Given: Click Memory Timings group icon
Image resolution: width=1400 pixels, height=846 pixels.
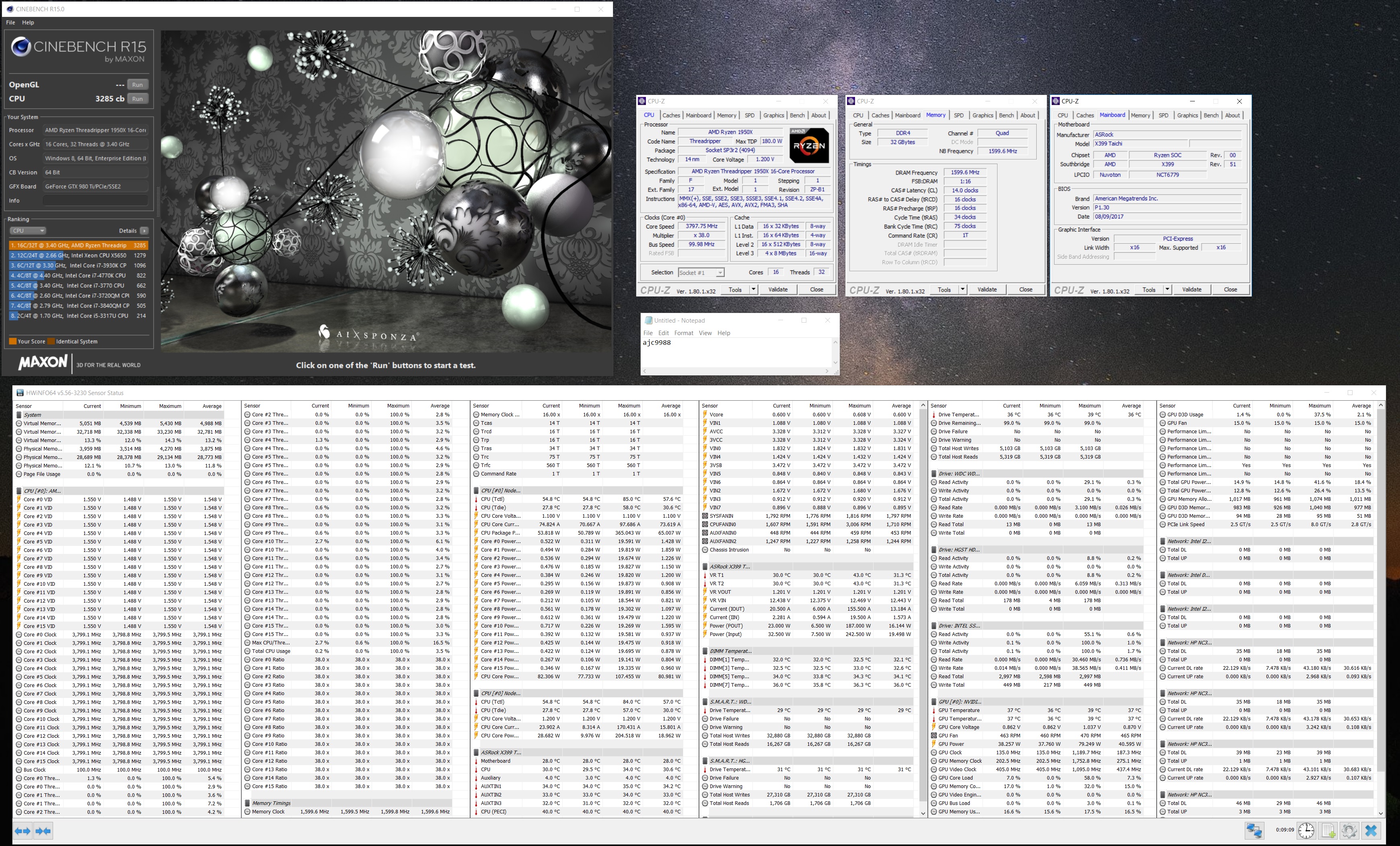Looking at the screenshot, I should 248,803.
